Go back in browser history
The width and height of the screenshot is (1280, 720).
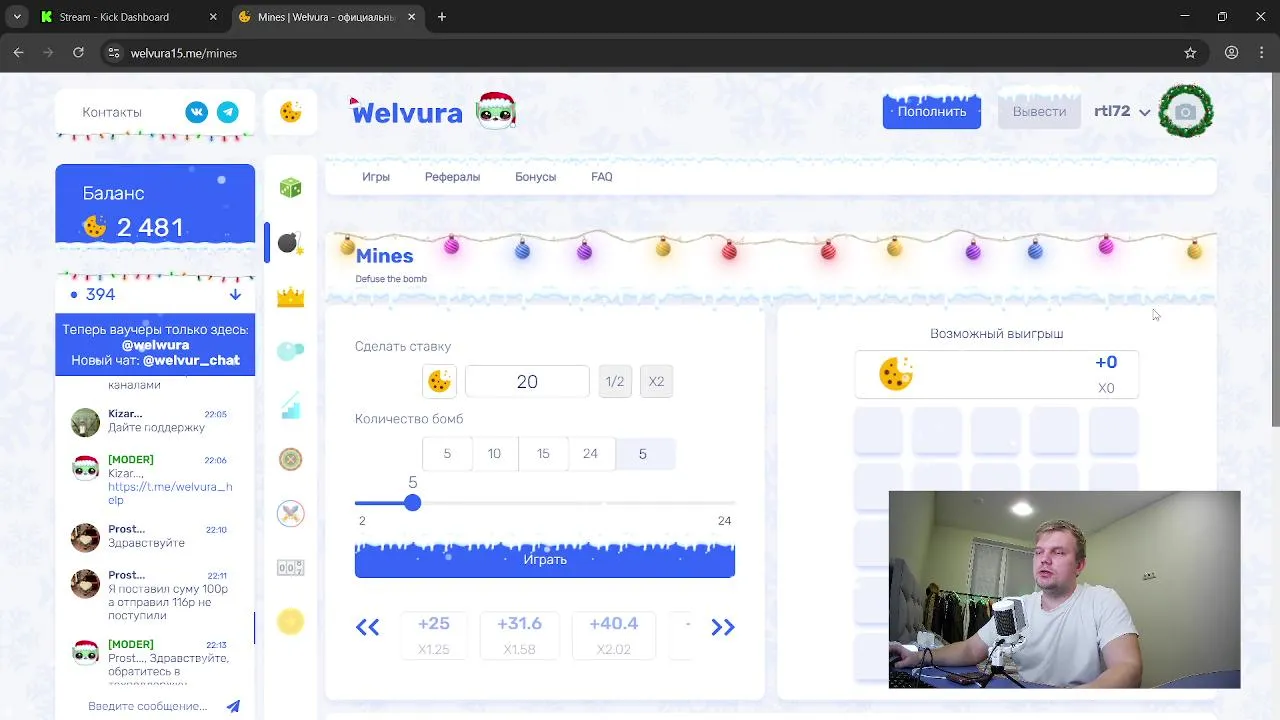[x=18, y=53]
